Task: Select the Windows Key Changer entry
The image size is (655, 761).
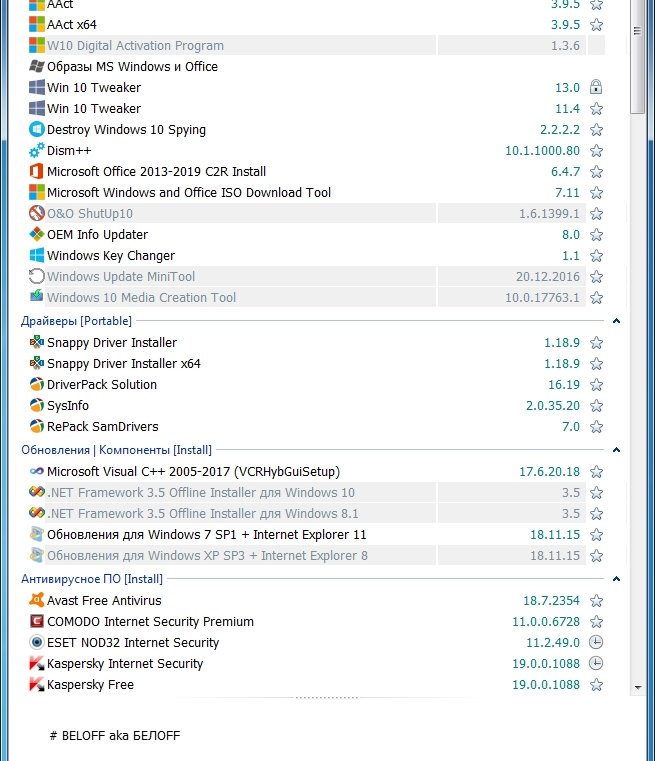Action: coord(111,255)
